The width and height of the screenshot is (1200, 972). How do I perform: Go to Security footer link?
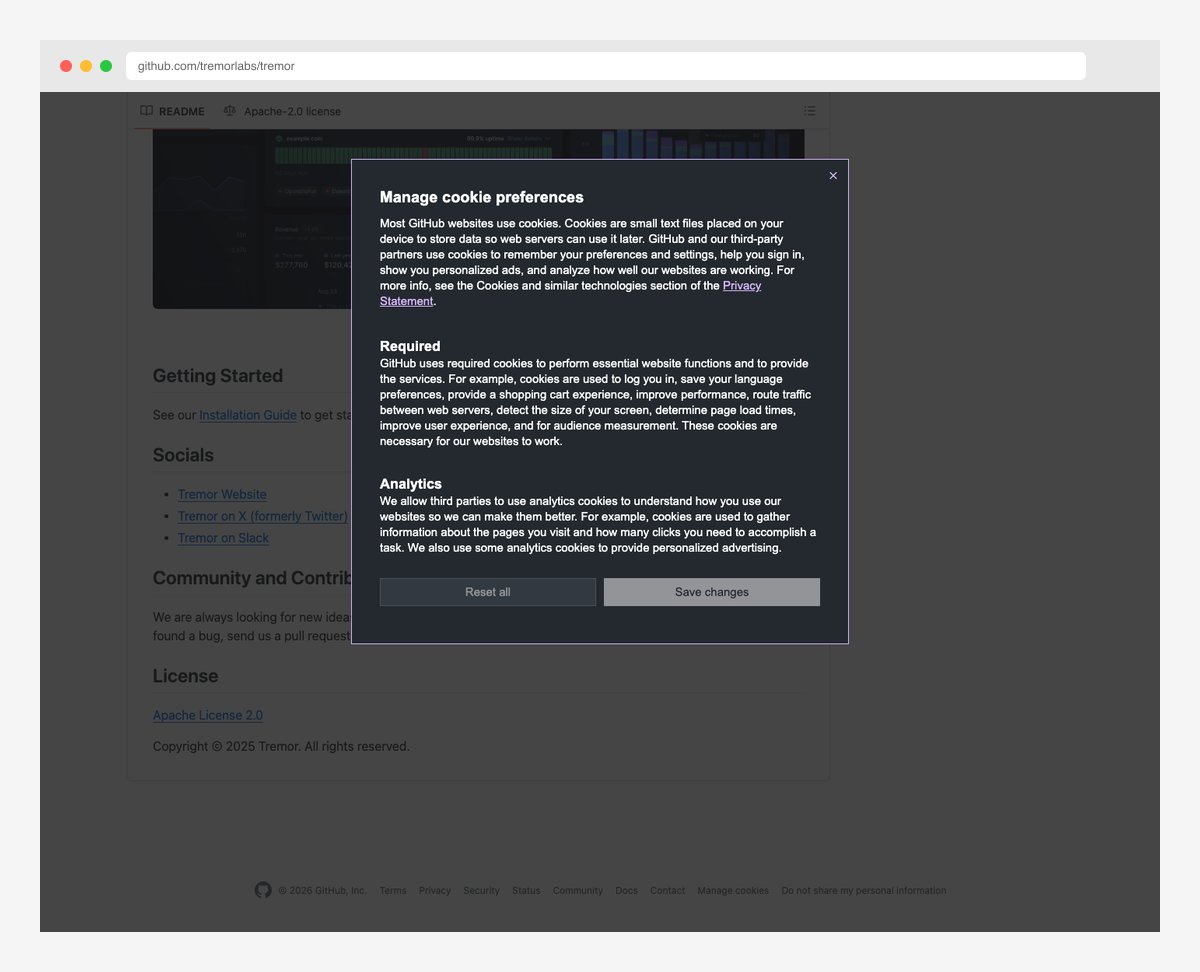(x=481, y=890)
